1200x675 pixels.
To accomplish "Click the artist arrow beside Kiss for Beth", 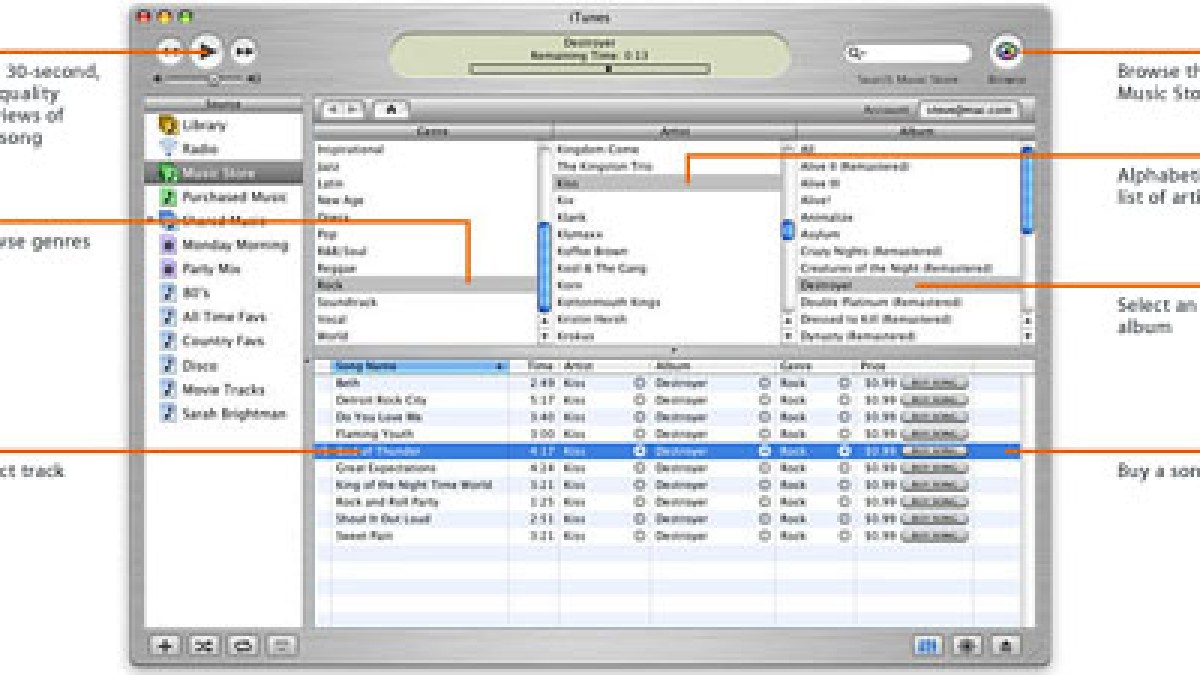I will click(639, 383).
